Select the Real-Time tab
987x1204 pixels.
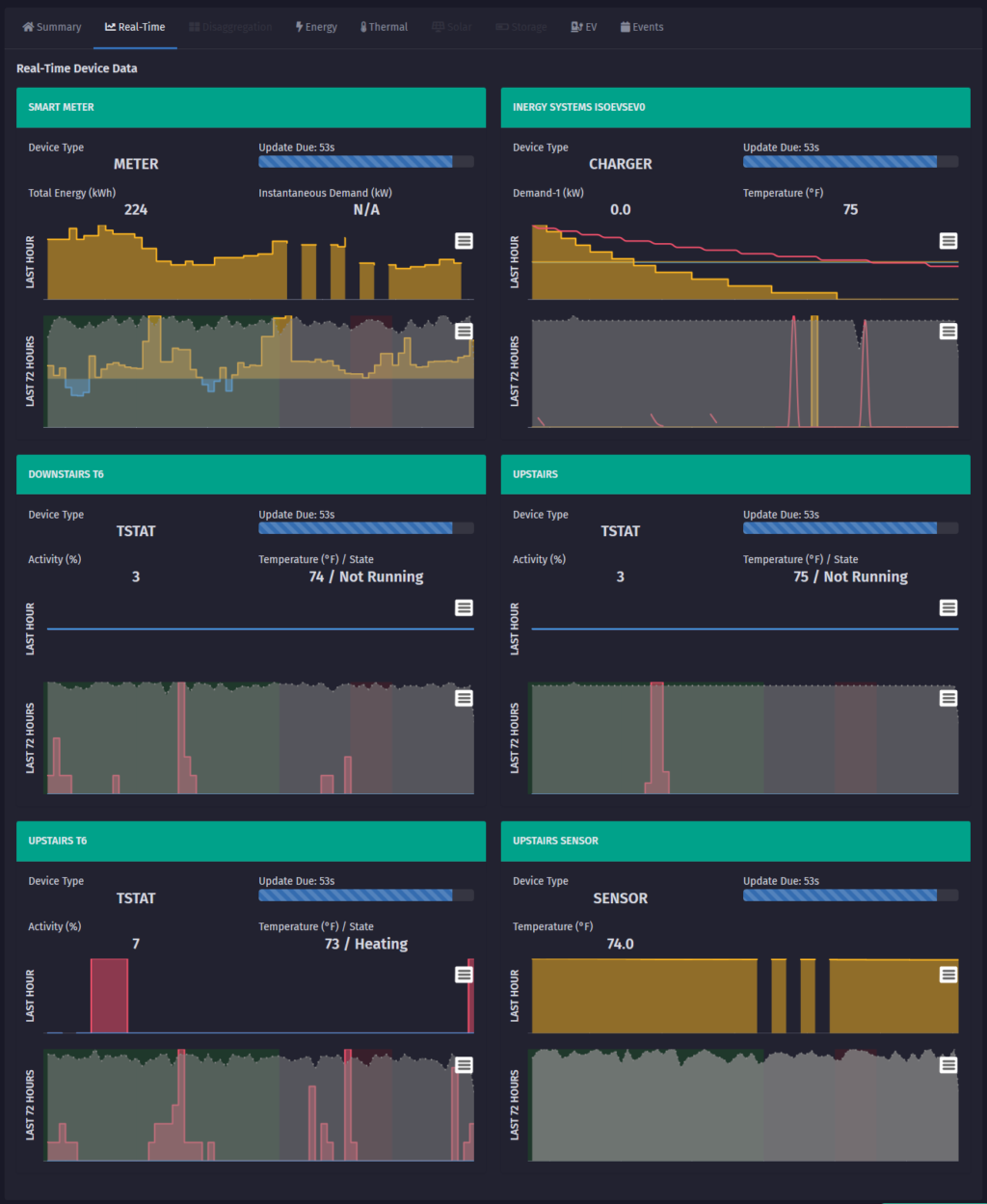coord(135,27)
